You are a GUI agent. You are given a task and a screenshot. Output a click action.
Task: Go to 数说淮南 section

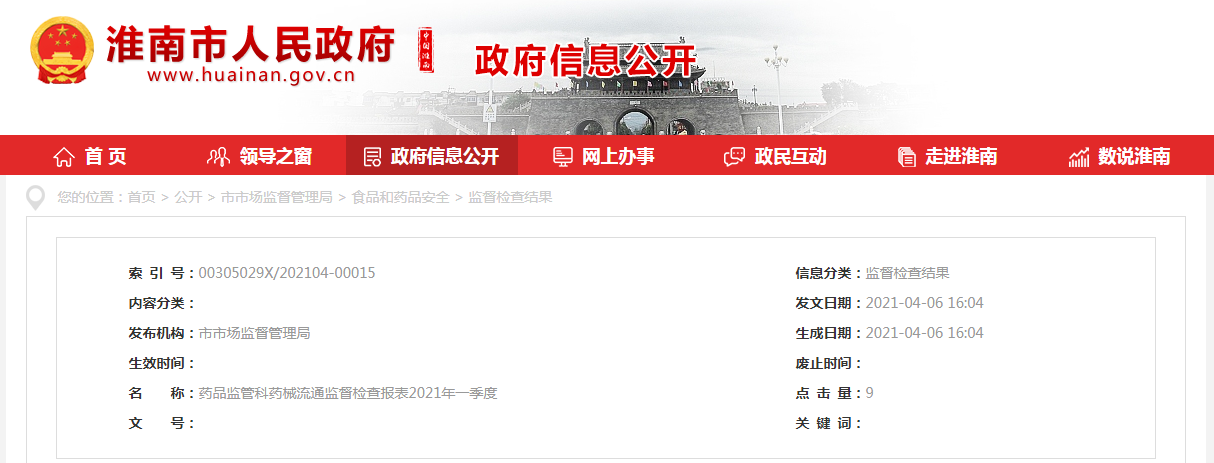click(x=1120, y=156)
